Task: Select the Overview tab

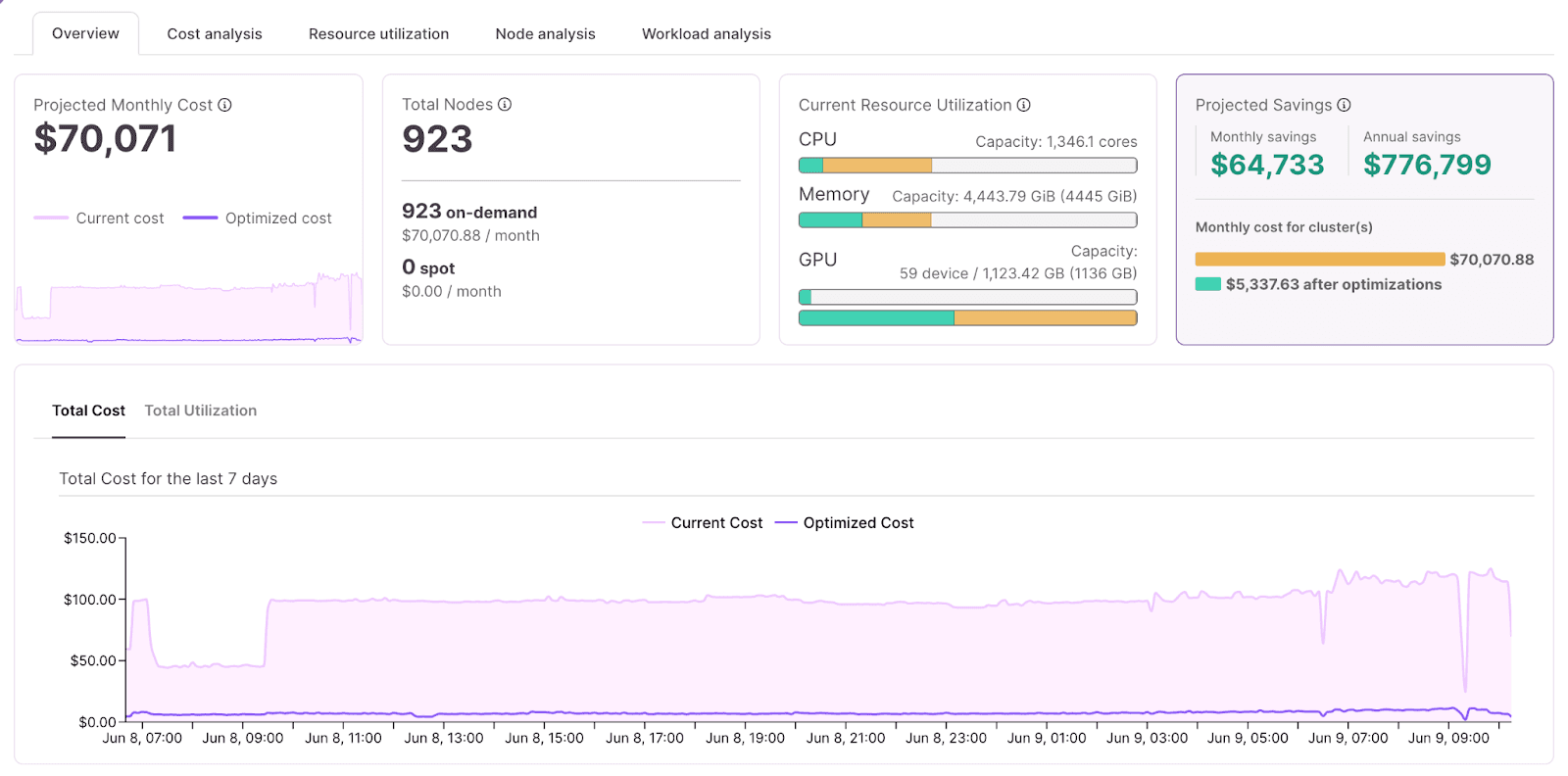Action: (85, 34)
